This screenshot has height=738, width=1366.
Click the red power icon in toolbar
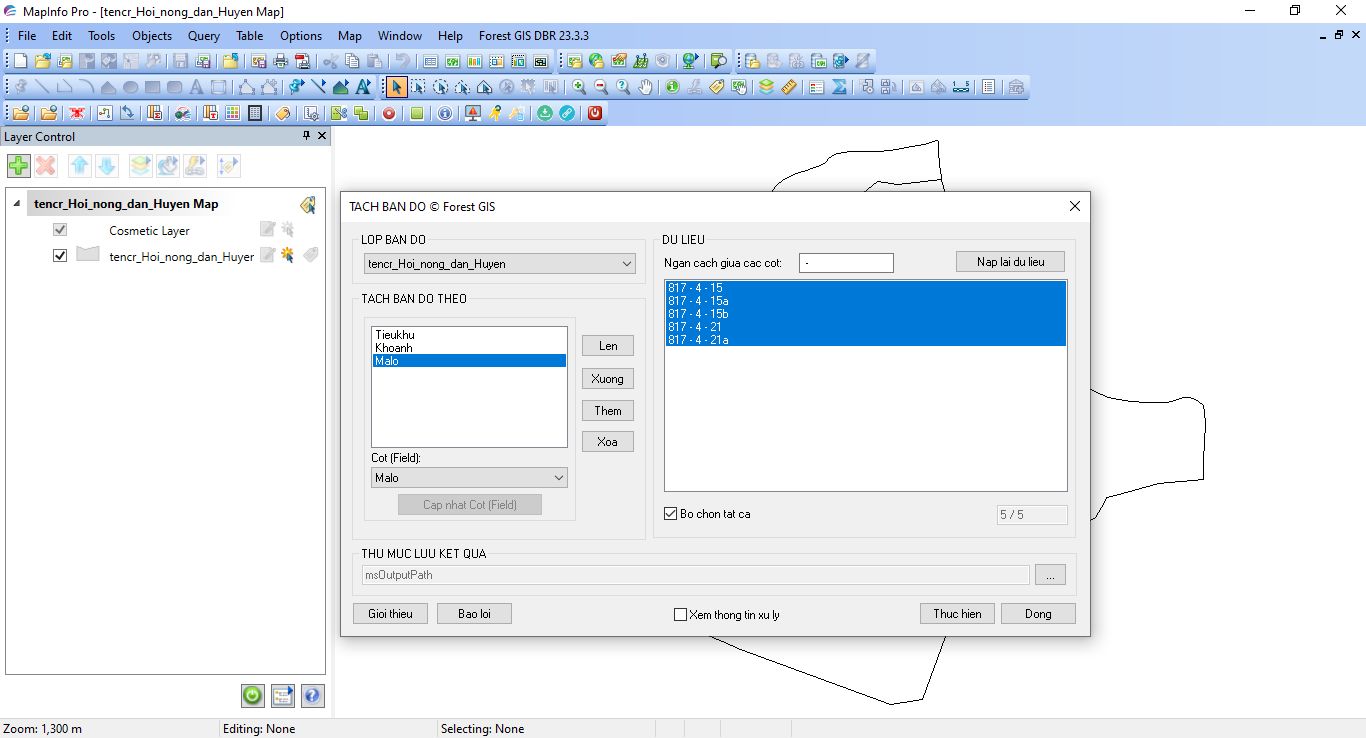pyautogui.click(x=595, y=113)
